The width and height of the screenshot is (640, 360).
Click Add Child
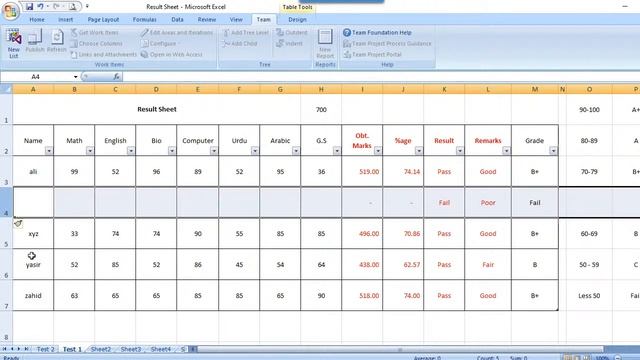[x=240, y=43]
